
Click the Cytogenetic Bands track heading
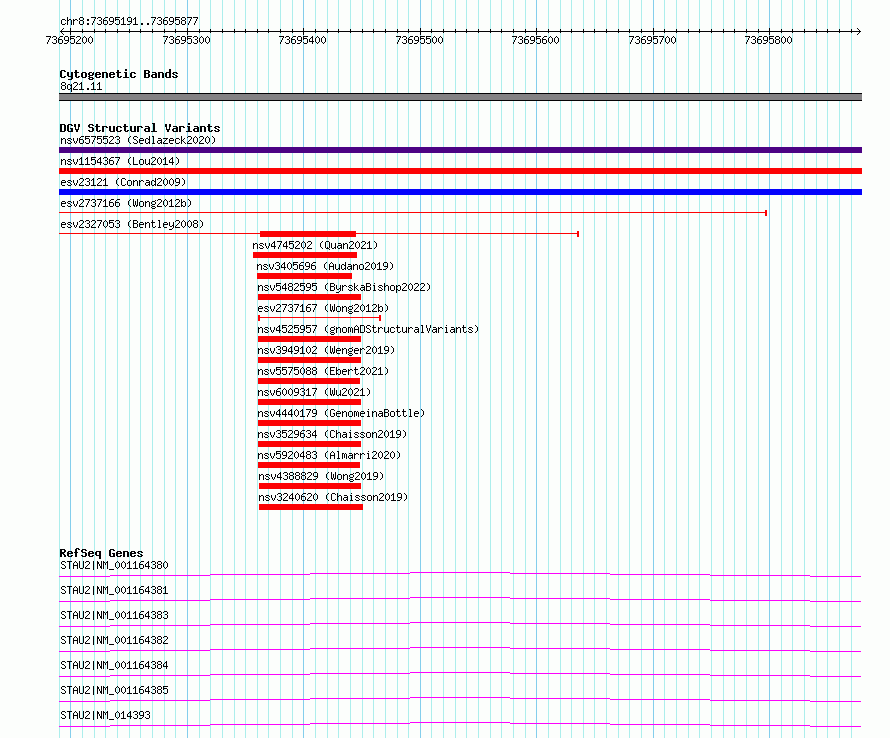click(x=119, y=74)
